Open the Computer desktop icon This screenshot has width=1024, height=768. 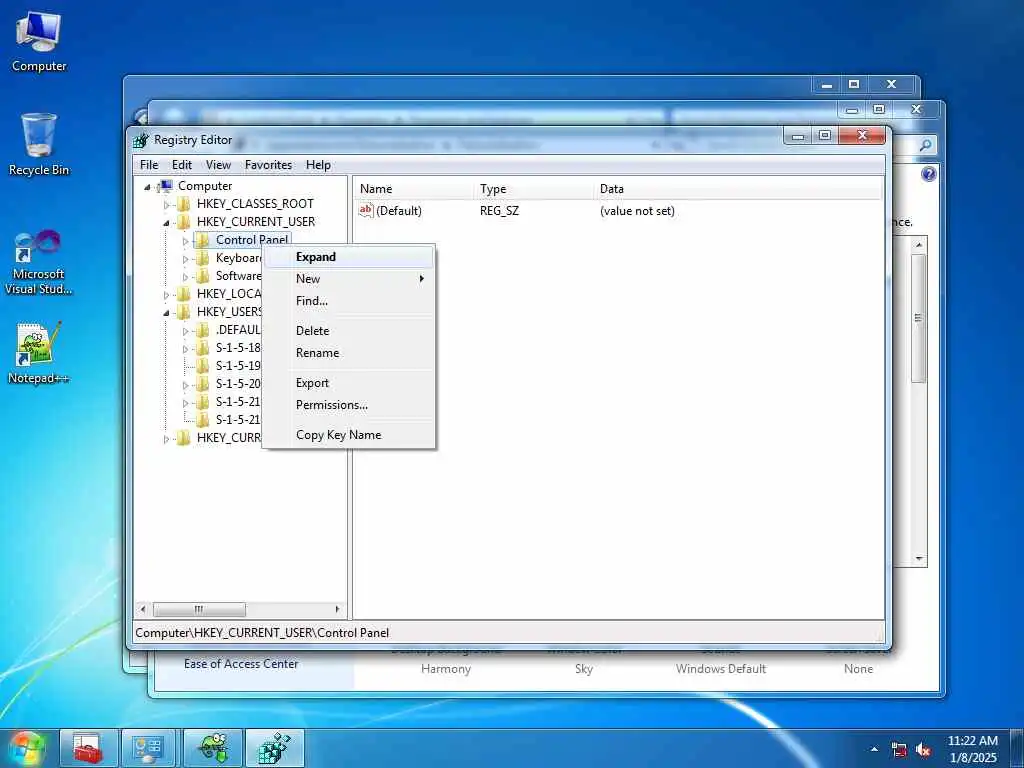pos(38,40)
